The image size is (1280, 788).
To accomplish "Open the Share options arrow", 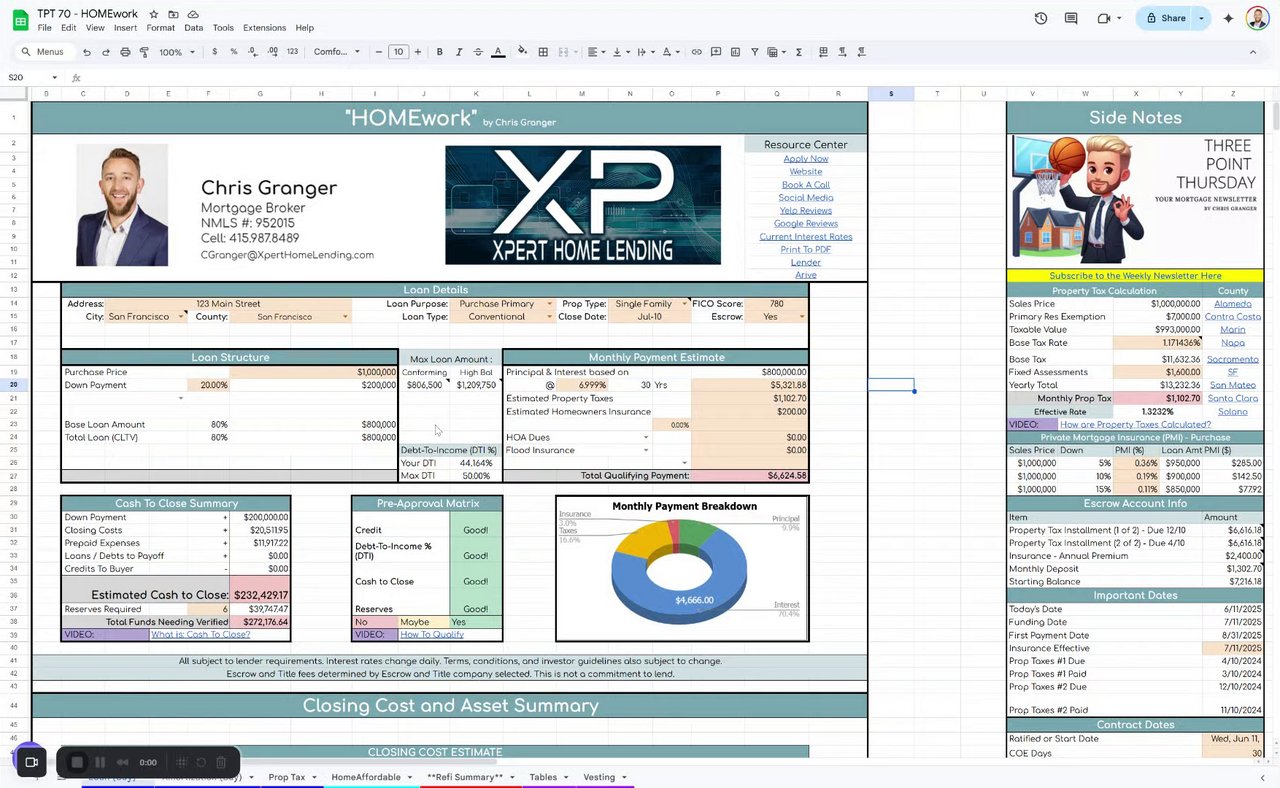I will [x=1201, y=18].
